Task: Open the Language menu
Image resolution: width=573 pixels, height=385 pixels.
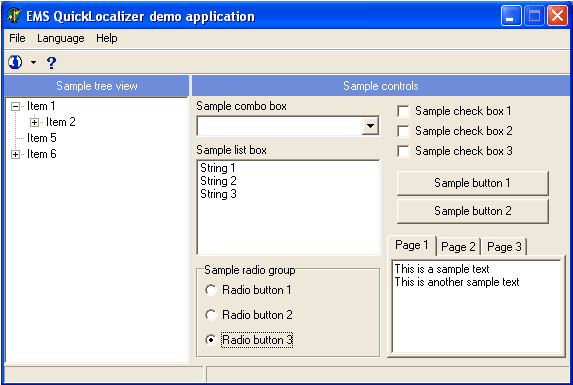Action: tap(61, 38)
